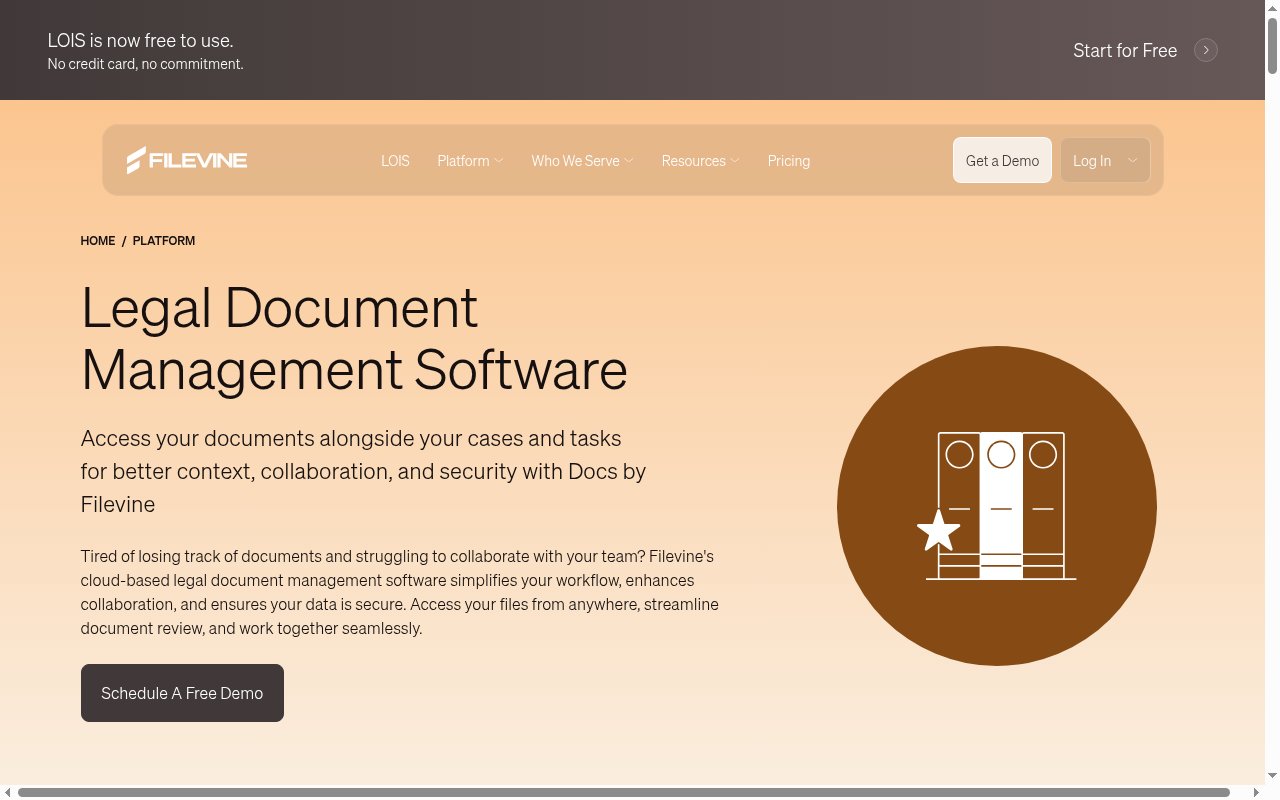The width and height of the screenshot is (1280, 800).
Task: Click the scroll right arrow at bottom
Action: [x=1257, y=793]
